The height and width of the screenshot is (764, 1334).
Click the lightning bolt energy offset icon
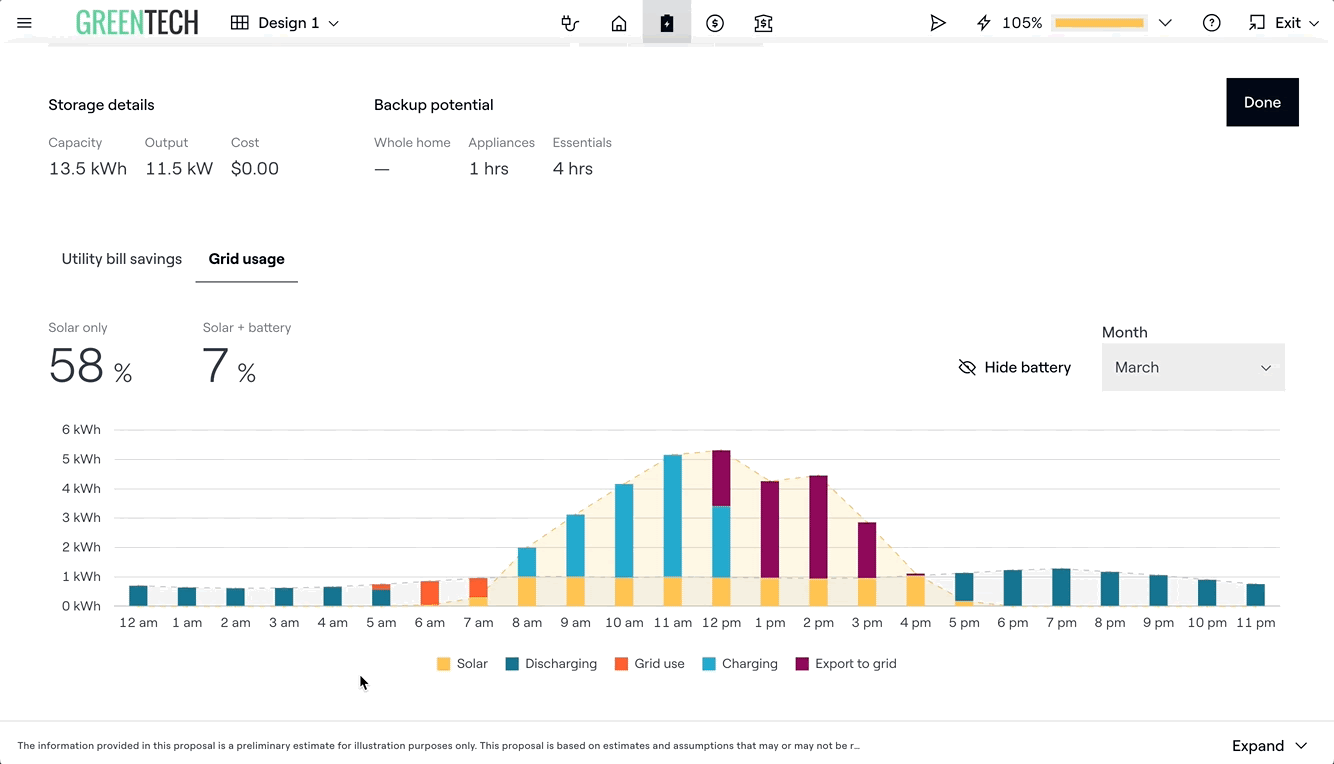[x=984, y=23]
